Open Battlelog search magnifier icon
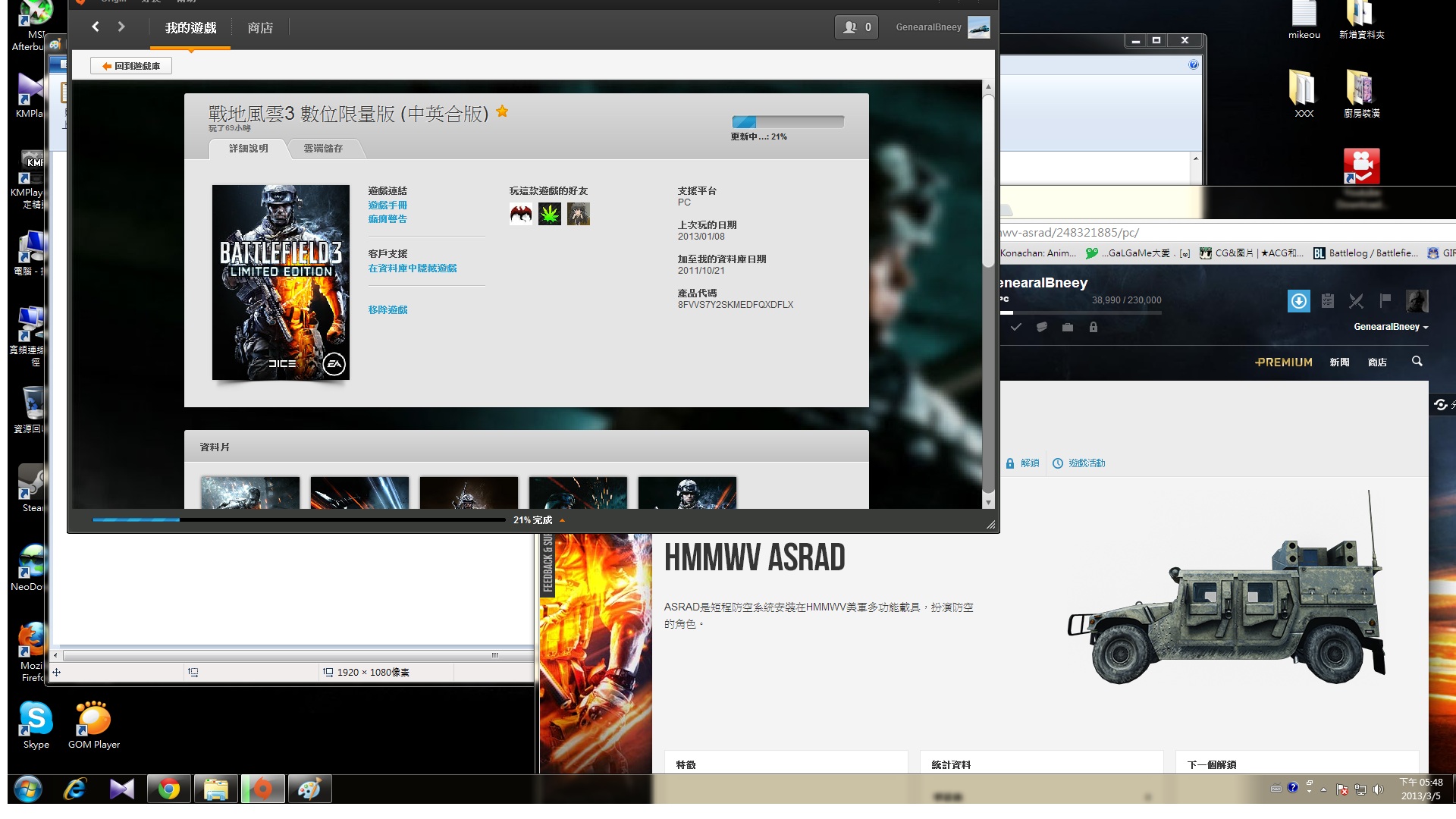Viewport: 1456px width, 819px height. pos(1417,362)
